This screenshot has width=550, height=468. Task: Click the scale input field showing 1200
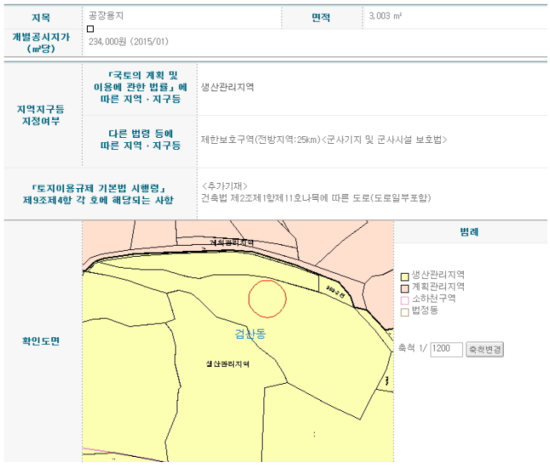[x=446, y=349]
